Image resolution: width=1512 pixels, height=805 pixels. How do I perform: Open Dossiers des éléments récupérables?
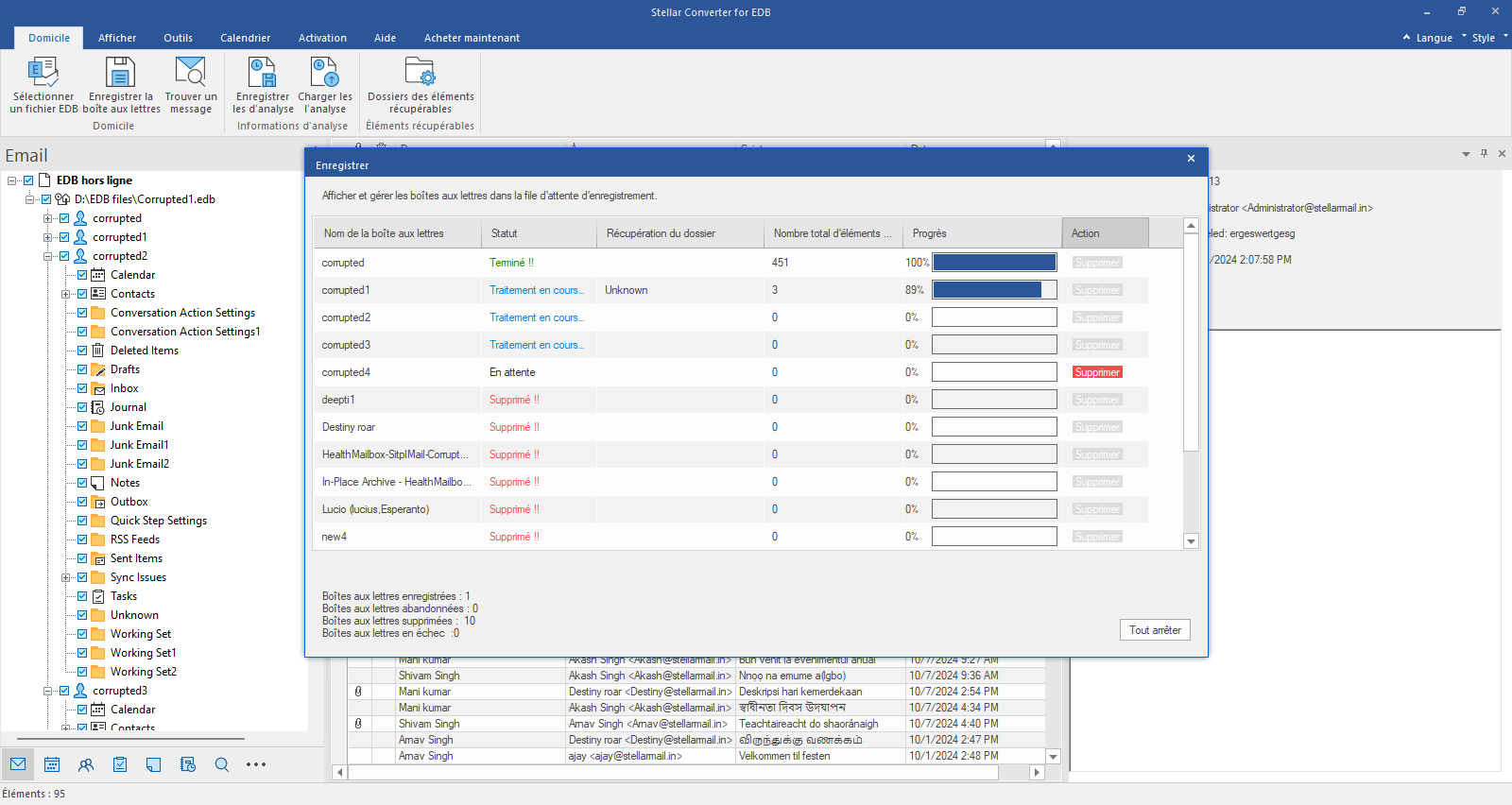tap(421, 74)
